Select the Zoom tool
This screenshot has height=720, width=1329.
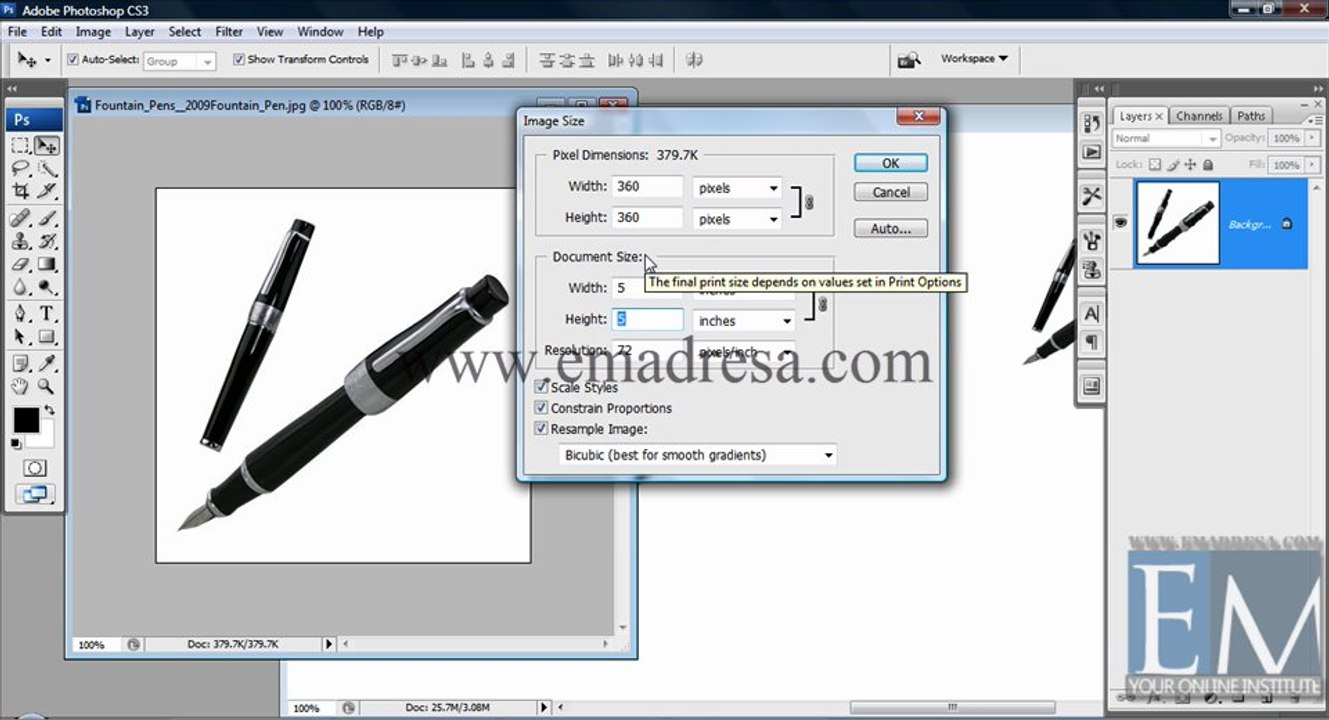47,386
